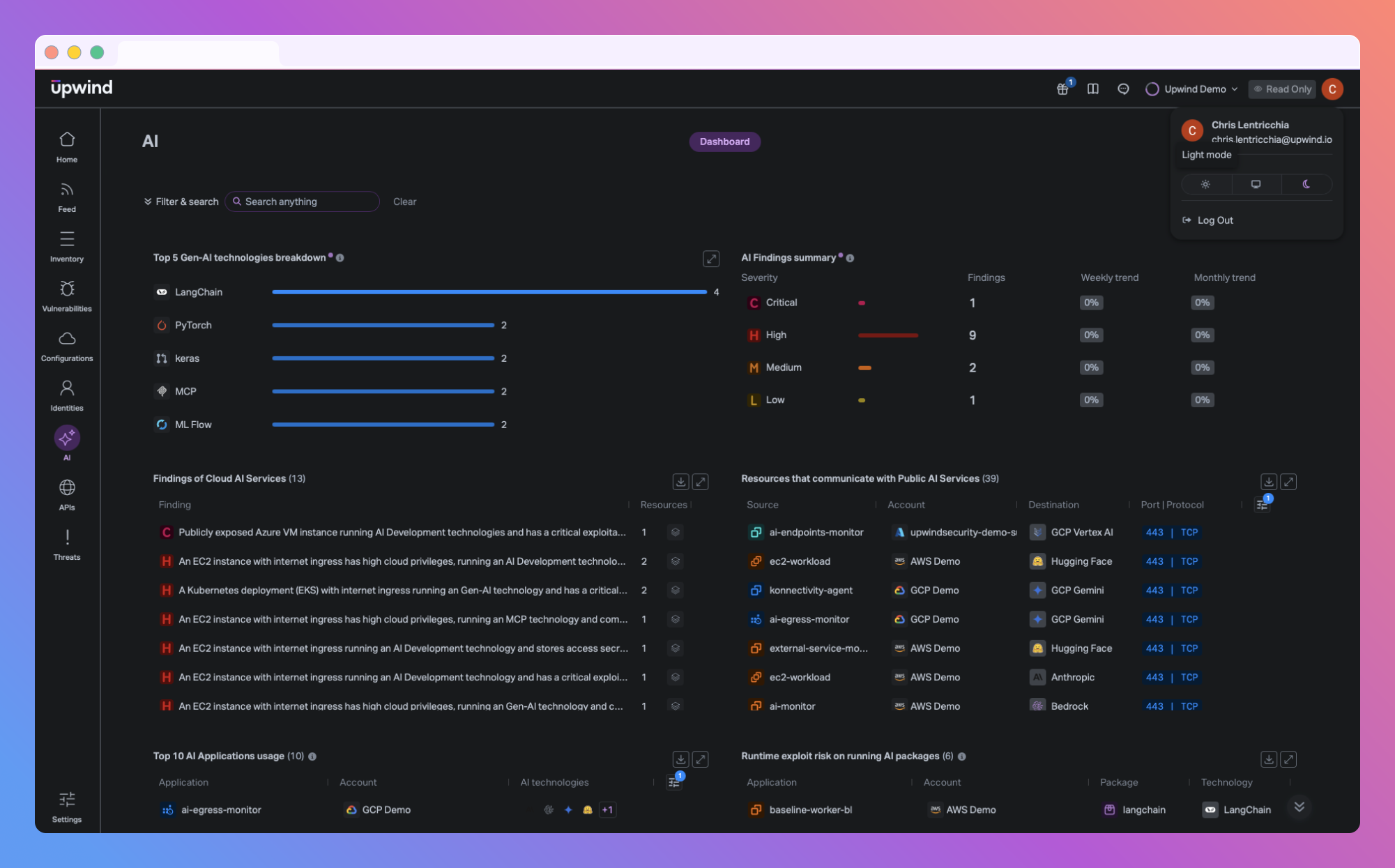Open the documentation book icon in the header
This screenshot has width=1395, height=868.
pos(1092,89)
